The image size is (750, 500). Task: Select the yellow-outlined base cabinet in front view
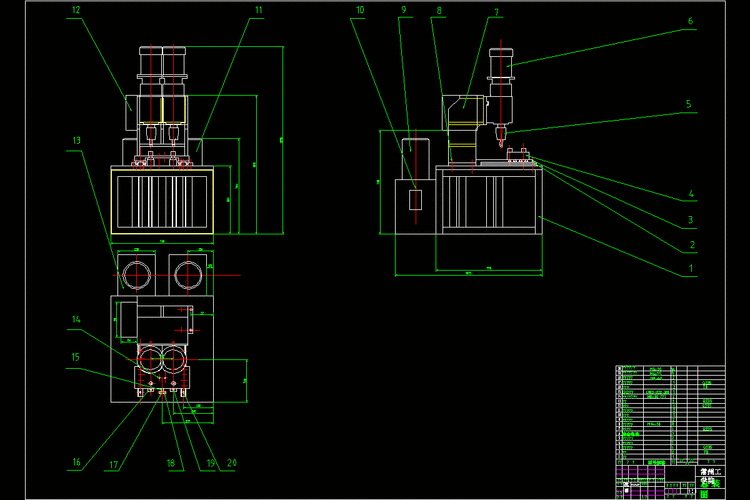coord(165,201)
